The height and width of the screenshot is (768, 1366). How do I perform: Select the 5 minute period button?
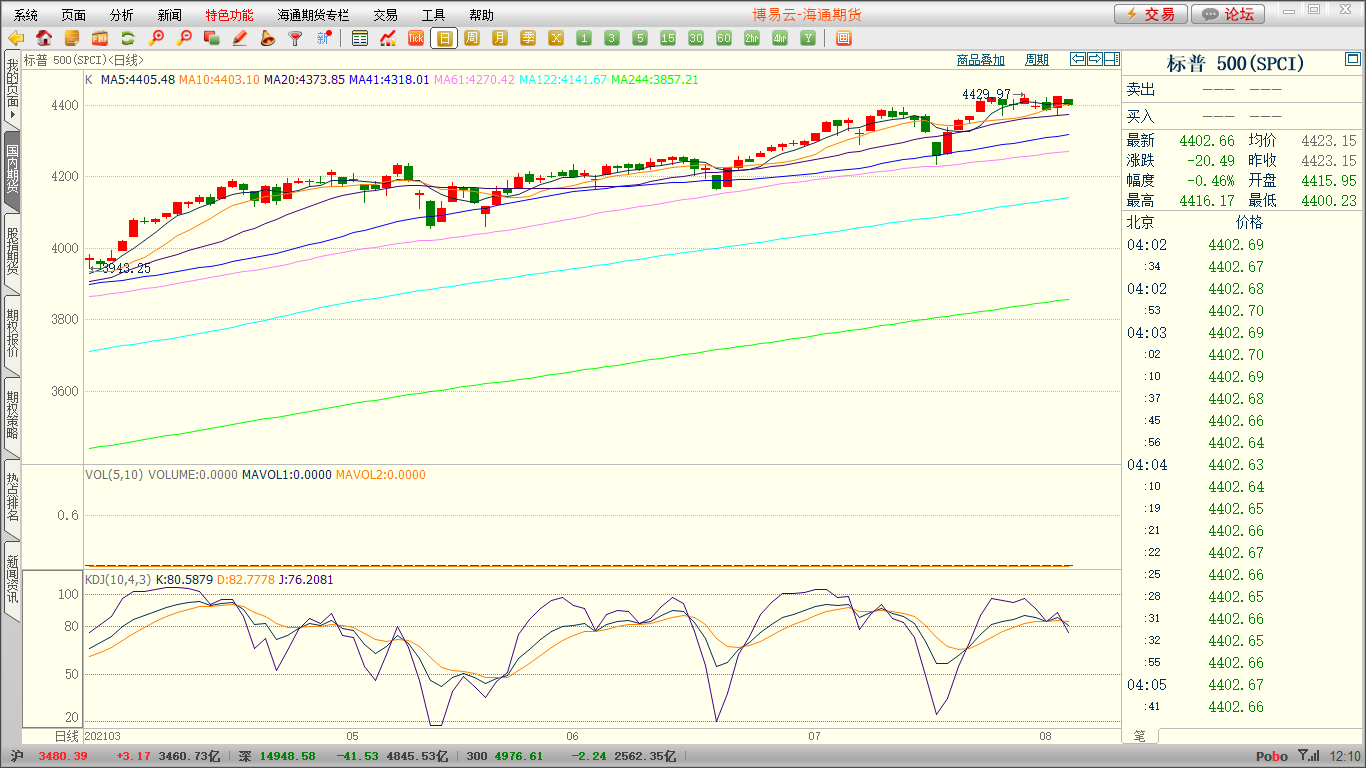[640, 38]
